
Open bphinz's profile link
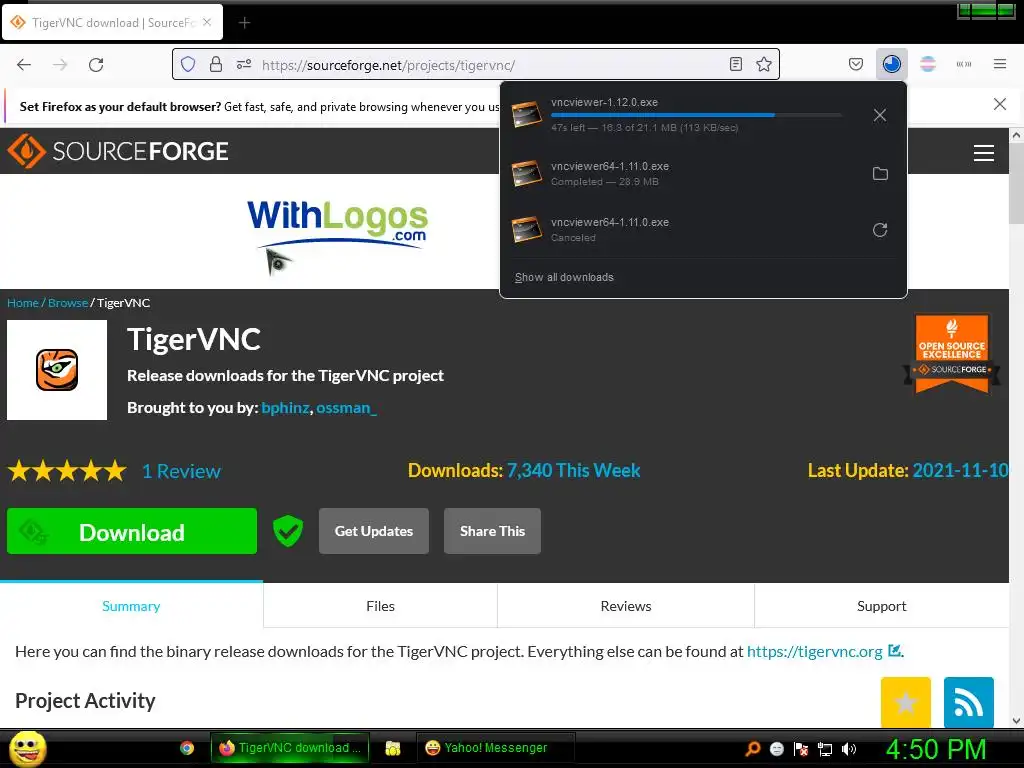point(285,408)
